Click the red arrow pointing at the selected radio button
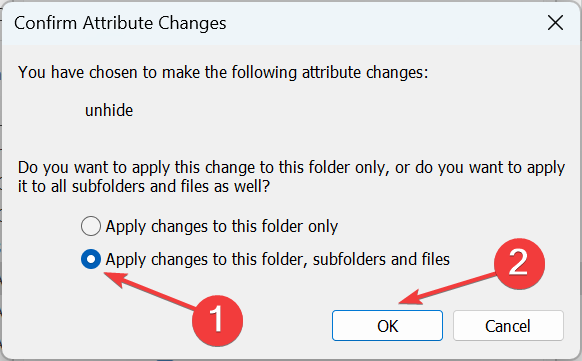This screenshot has width=582, height=361. pyautogui.click(x=150, y=291)
